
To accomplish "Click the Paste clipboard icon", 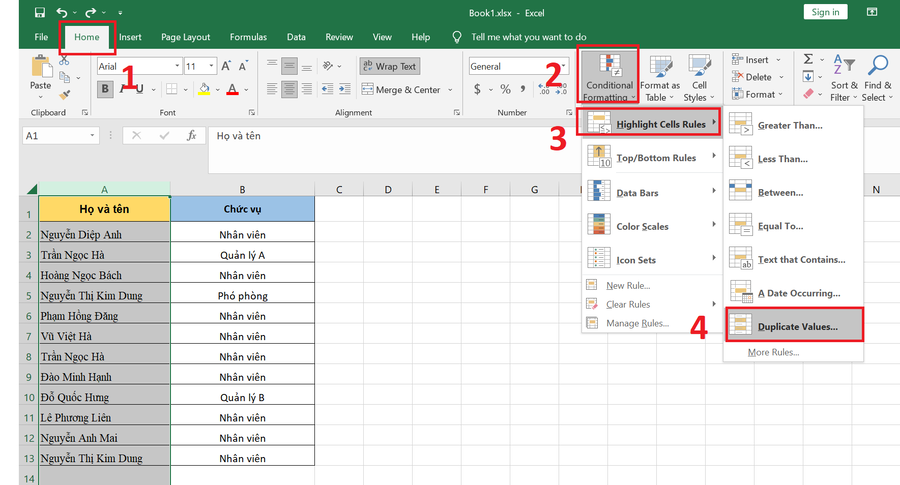I will click(40, 67).
